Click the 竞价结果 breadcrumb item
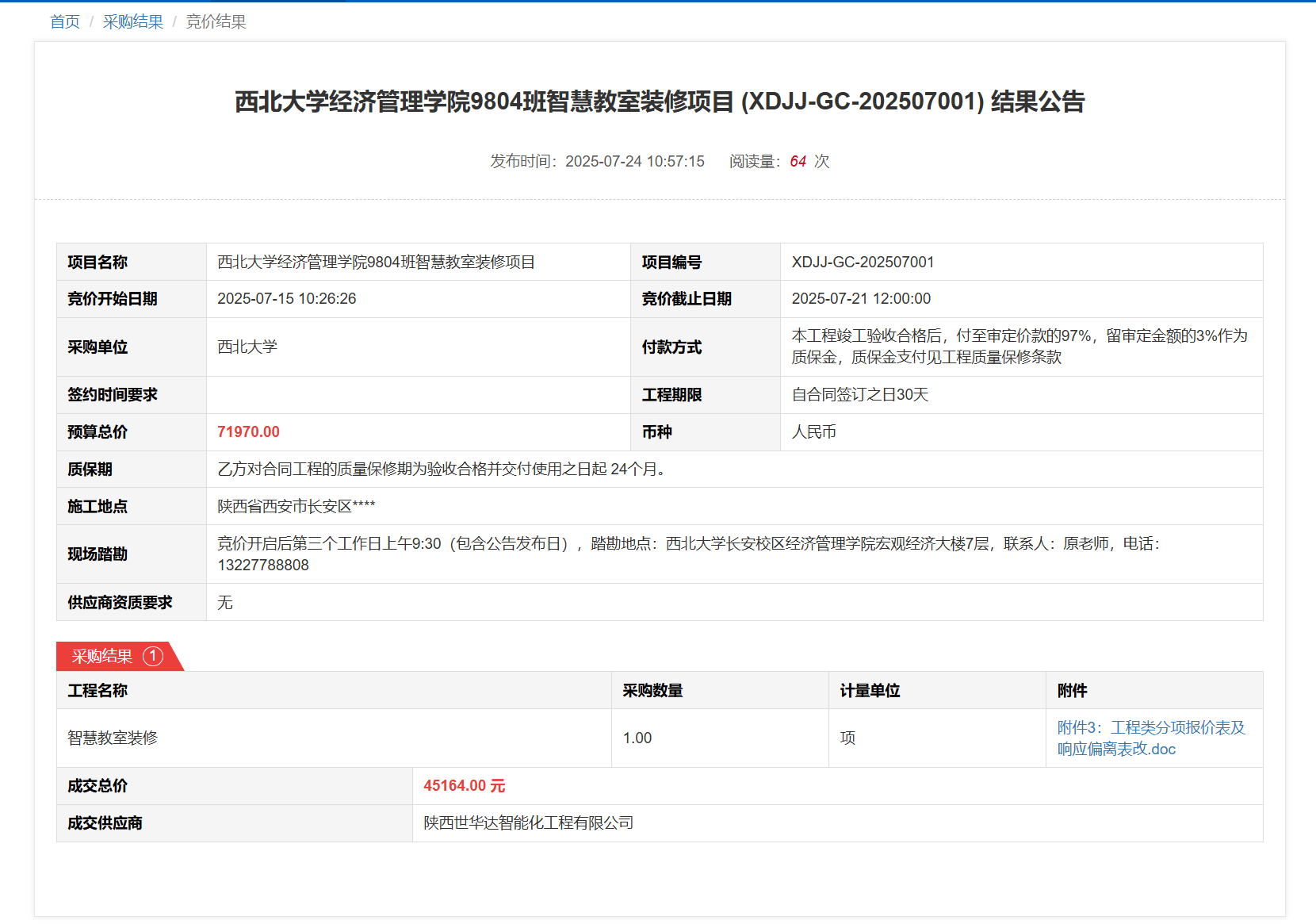Image resolution: width=1316 pixels, height=924 pixels. pyautogui.click(x=216, y=22)
